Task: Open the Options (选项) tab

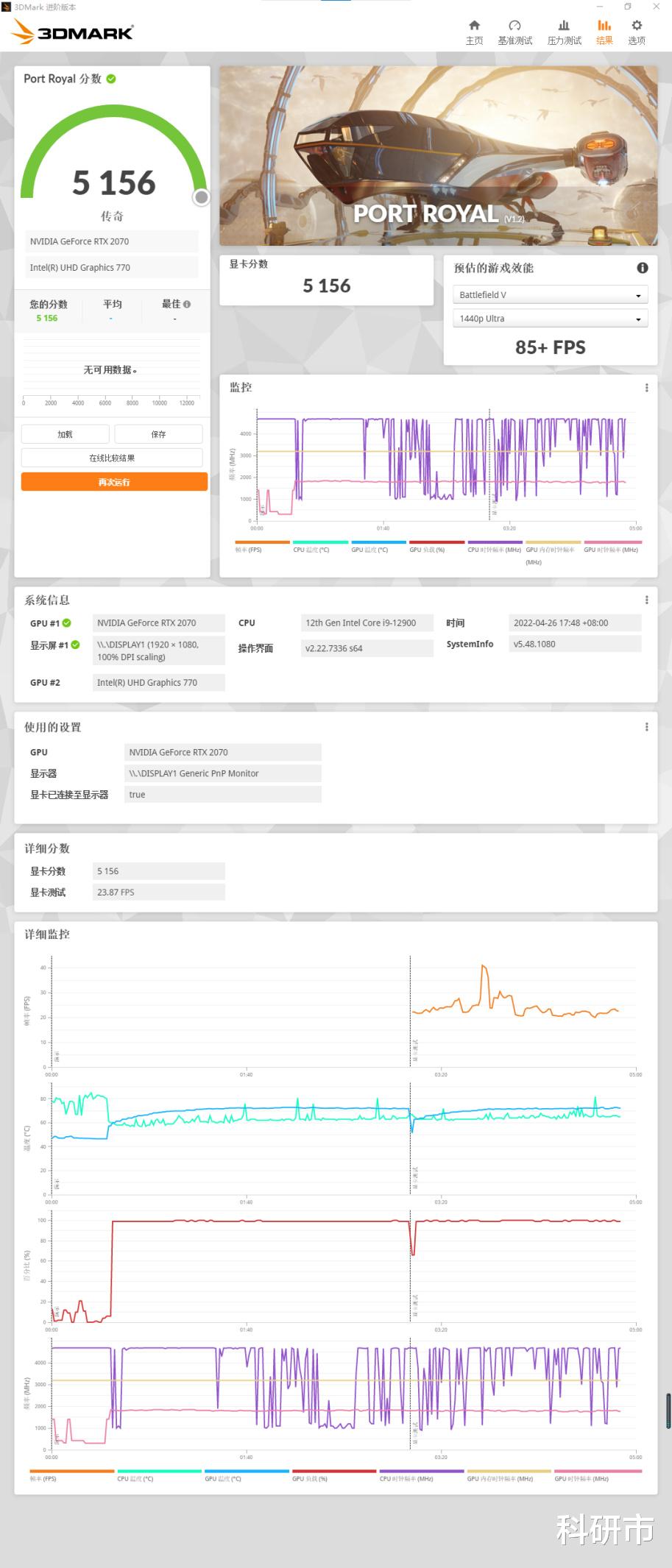Action: tap(637, 32)
